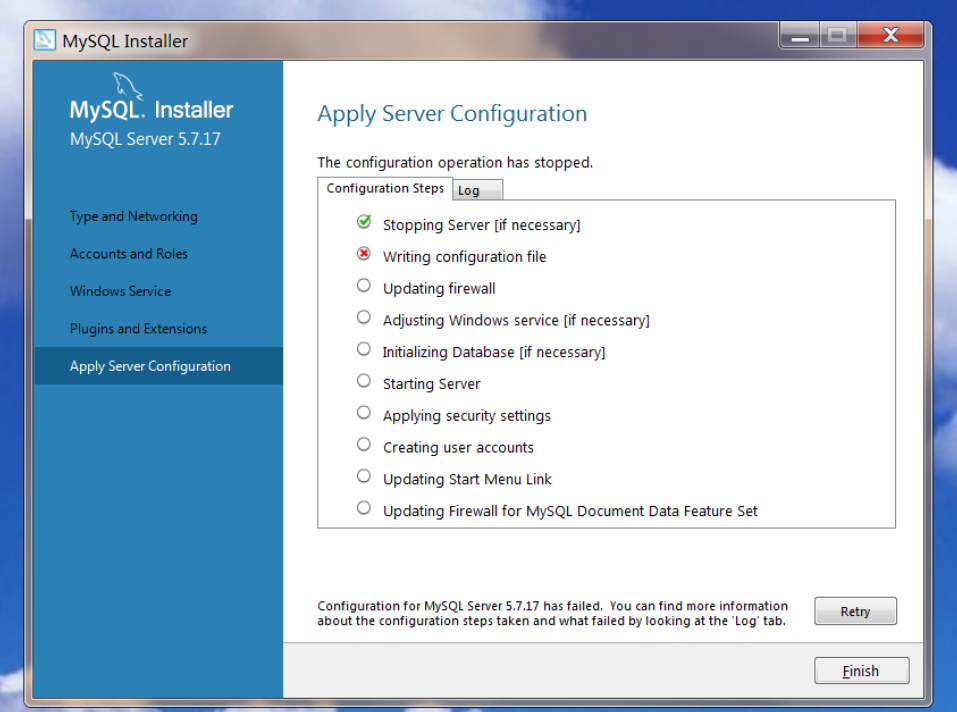Select Plugins and Extensions in sidebar
957x712 pixels.
[139, 329]
